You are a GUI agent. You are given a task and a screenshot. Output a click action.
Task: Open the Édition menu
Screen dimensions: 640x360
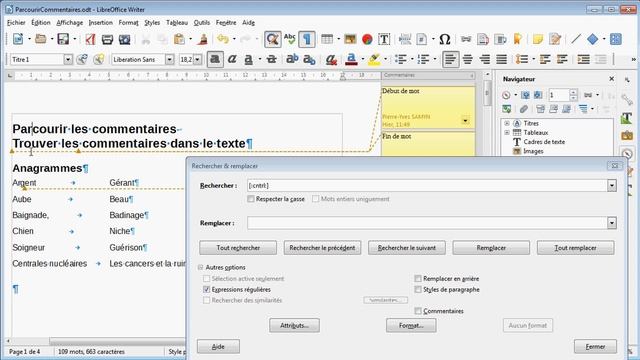(x=41, y=23)
